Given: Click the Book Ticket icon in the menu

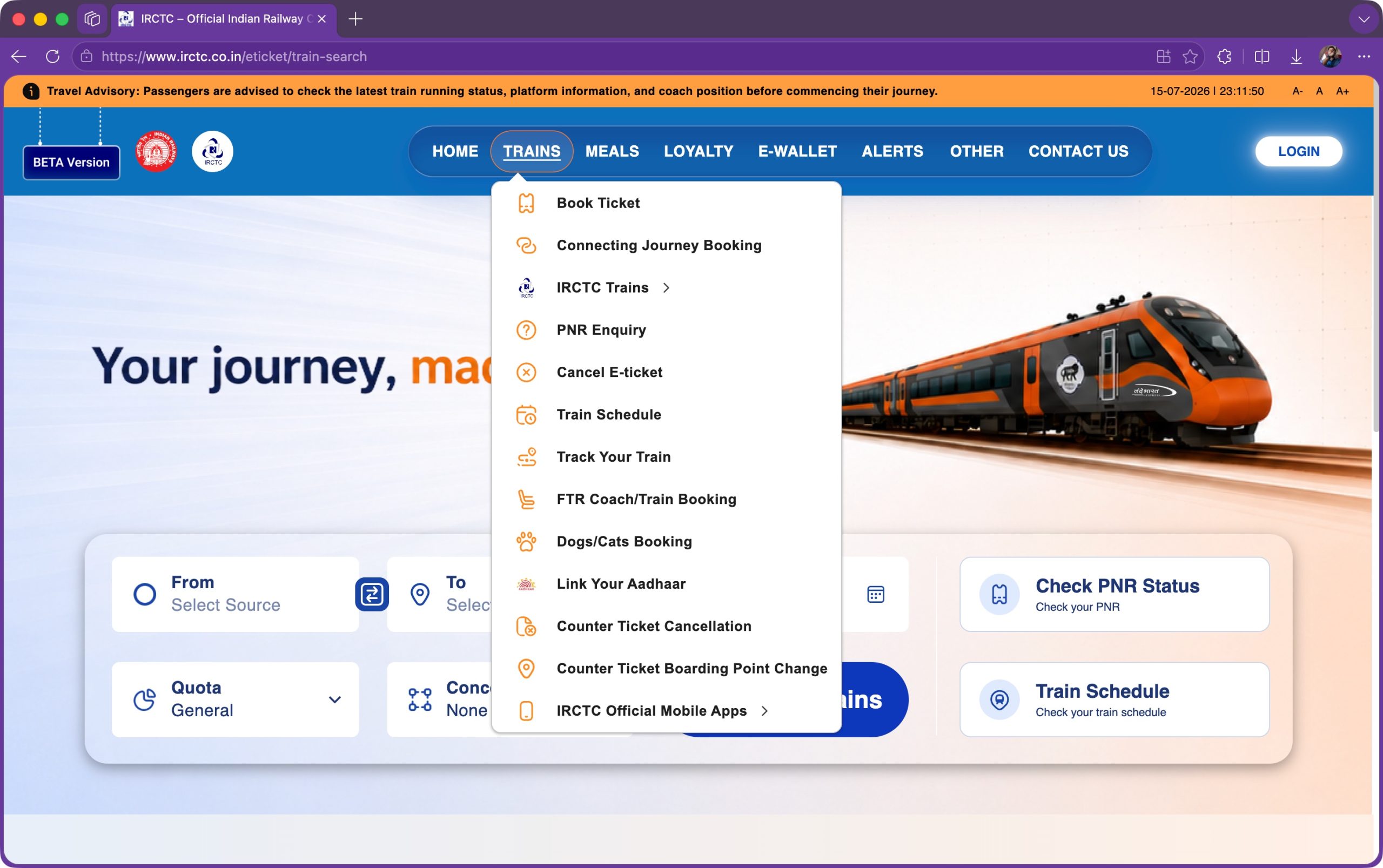Looking at the screenshot, I should point(526,203).
